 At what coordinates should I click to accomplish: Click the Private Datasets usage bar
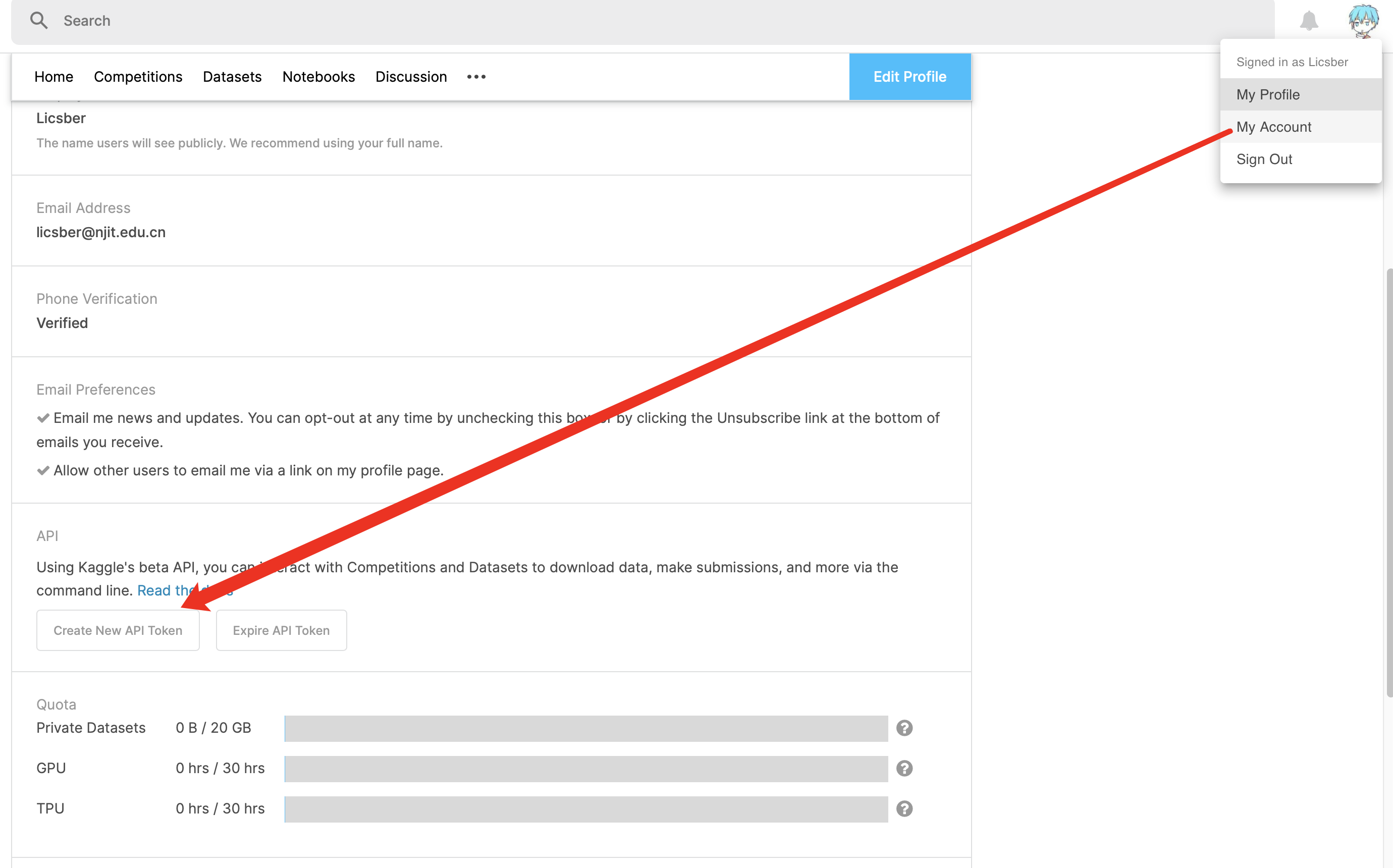(585, 728)
